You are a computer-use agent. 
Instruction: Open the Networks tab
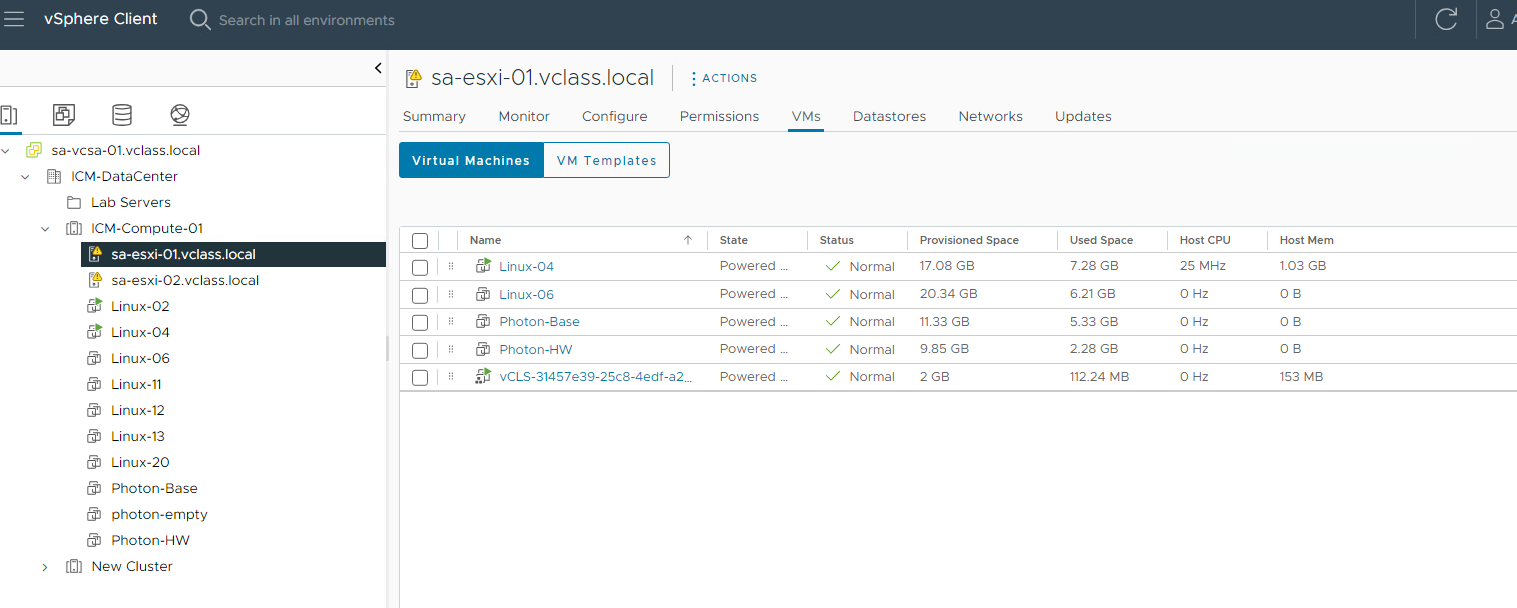click(990, 116)
